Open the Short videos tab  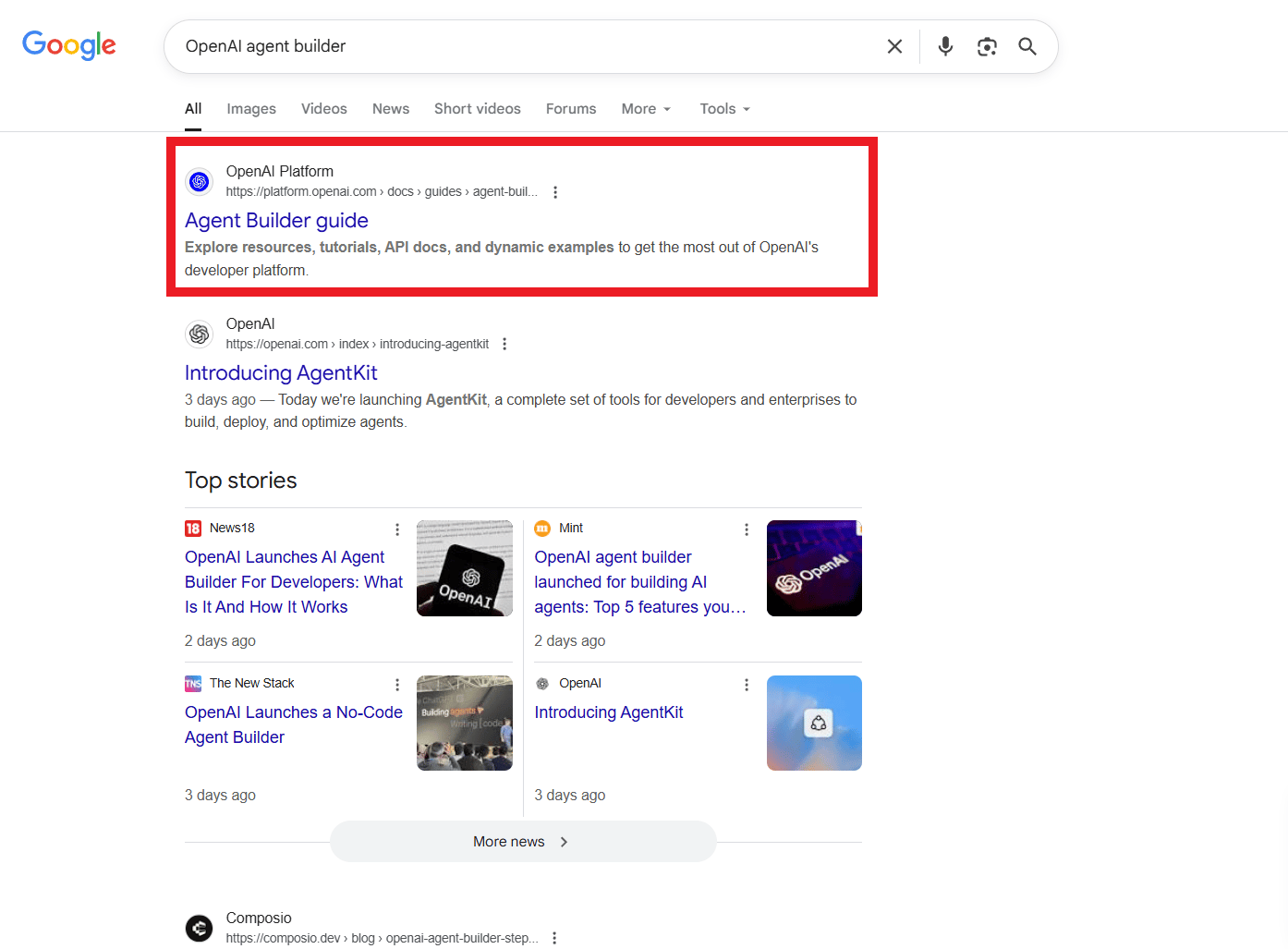478,109
